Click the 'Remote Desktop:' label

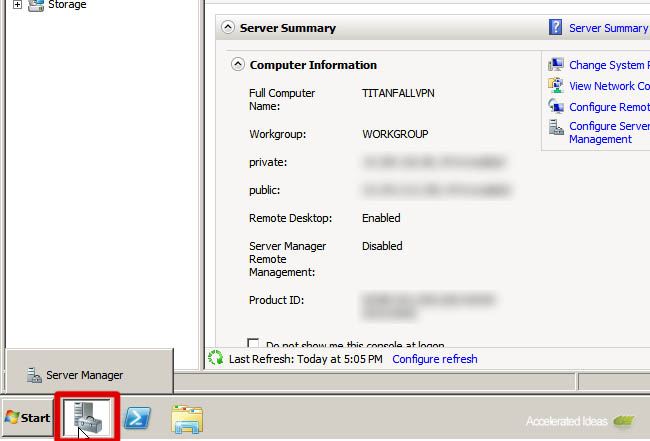290,218
